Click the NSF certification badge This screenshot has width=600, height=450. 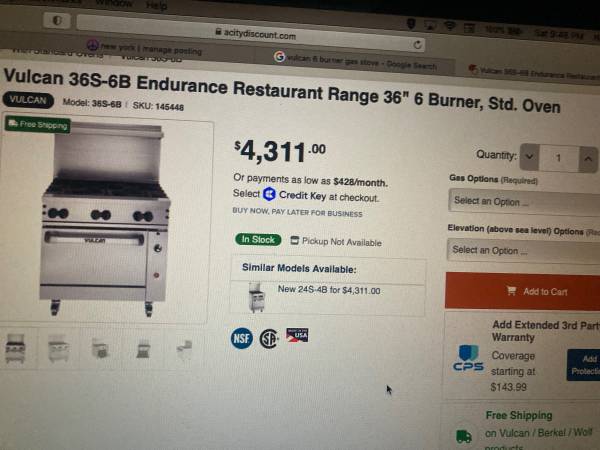pyautogui.click(x=241, y=338)
